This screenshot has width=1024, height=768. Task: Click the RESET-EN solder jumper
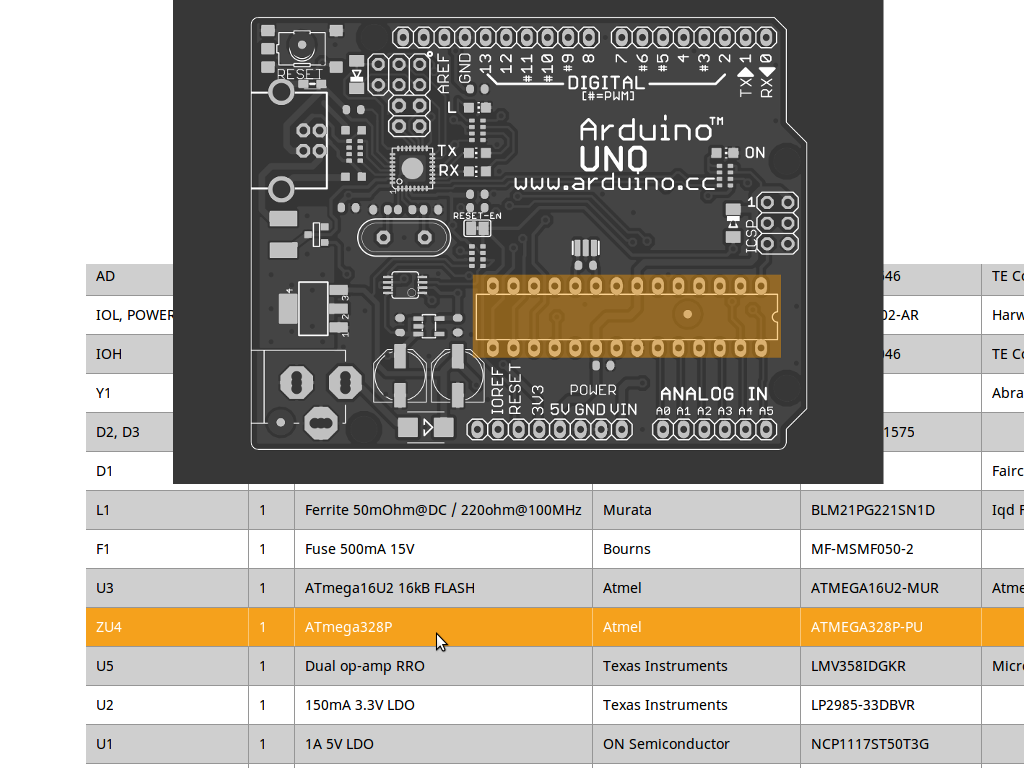coord(478,228)
